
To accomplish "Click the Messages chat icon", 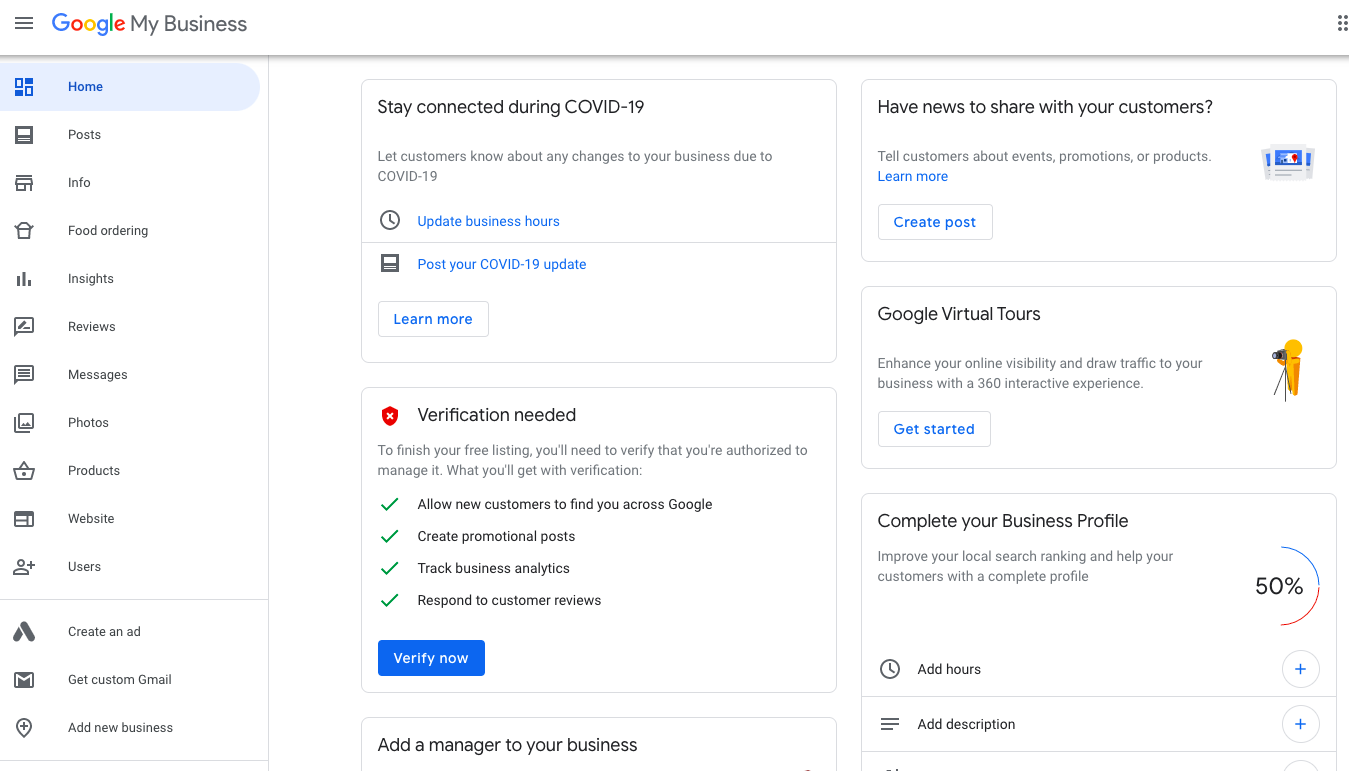I will pyautogui.click(x=24, y=375).
